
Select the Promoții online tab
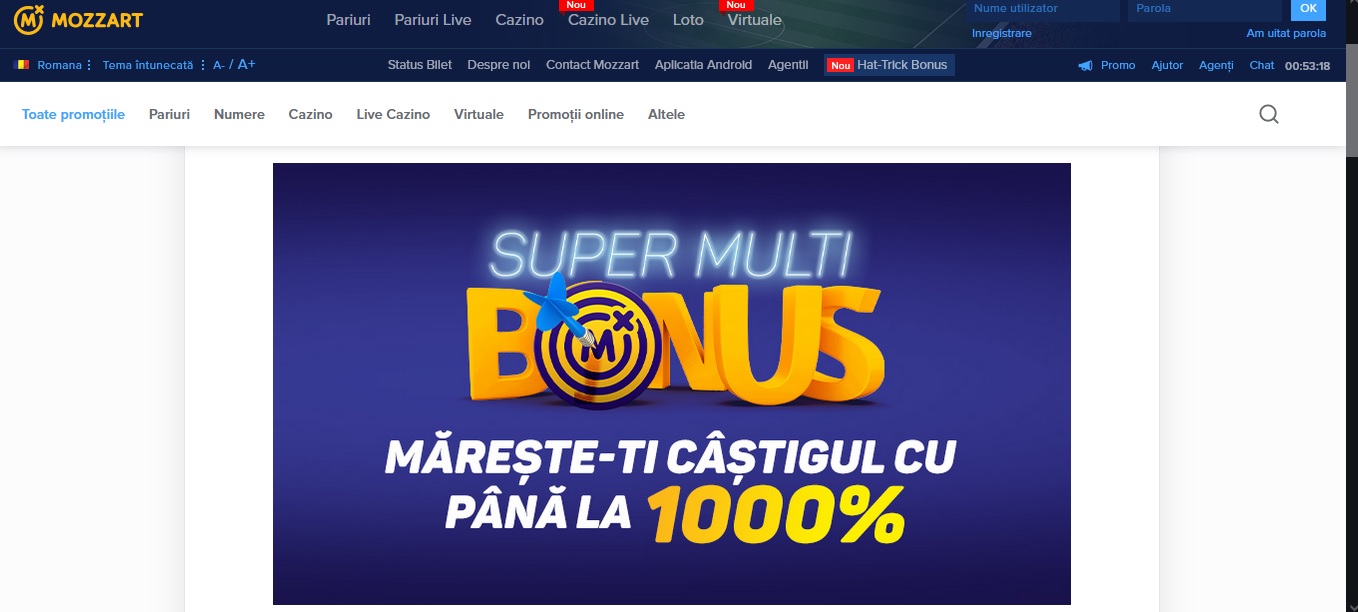pyautogui.click(x=576, y=114)
